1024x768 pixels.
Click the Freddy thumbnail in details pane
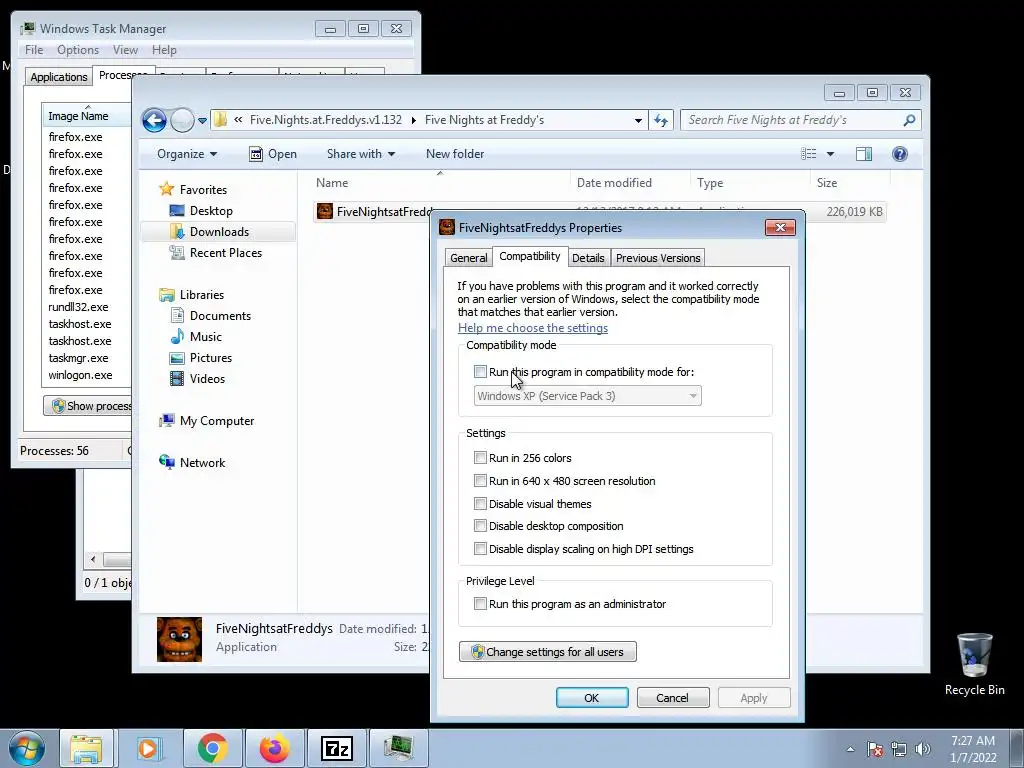click(x=180, y=639)
